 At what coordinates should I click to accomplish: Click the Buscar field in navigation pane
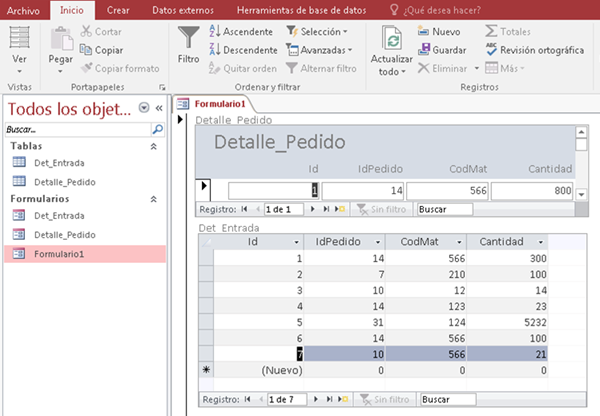[x=75, y=129]
